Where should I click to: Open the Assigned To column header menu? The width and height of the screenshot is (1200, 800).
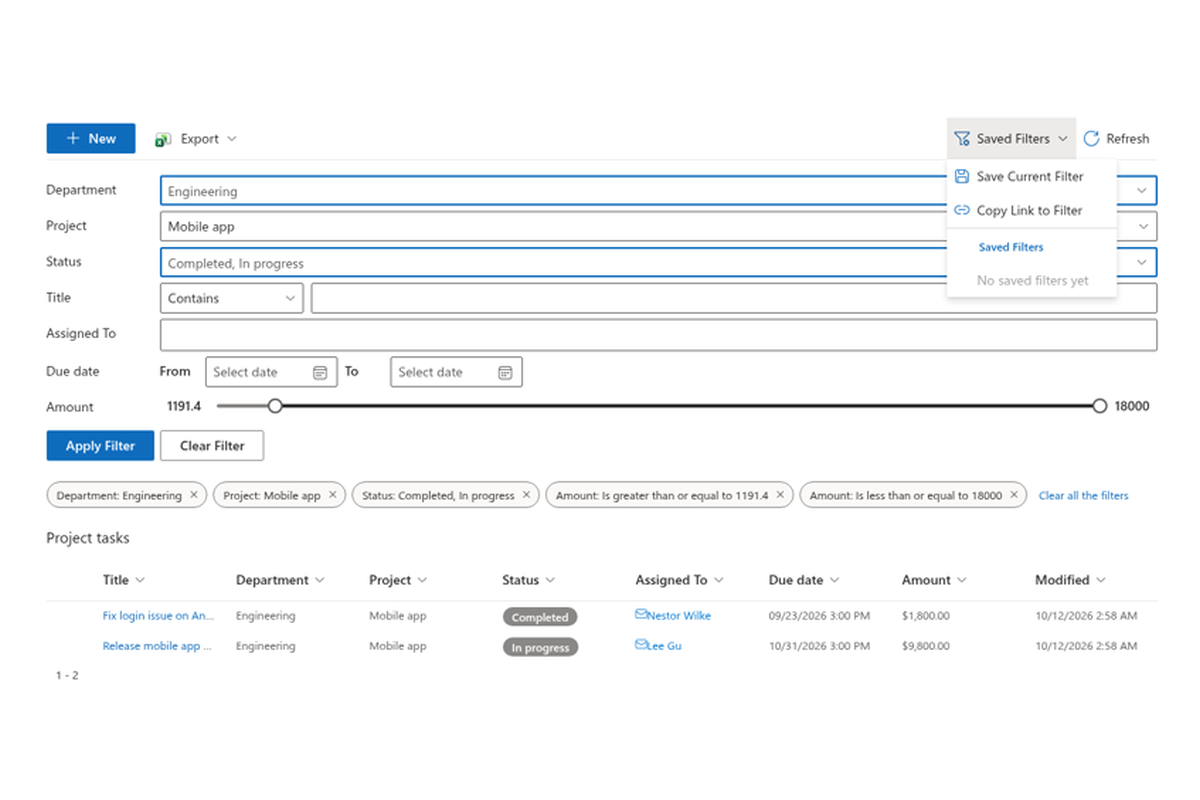coord(680,580)
